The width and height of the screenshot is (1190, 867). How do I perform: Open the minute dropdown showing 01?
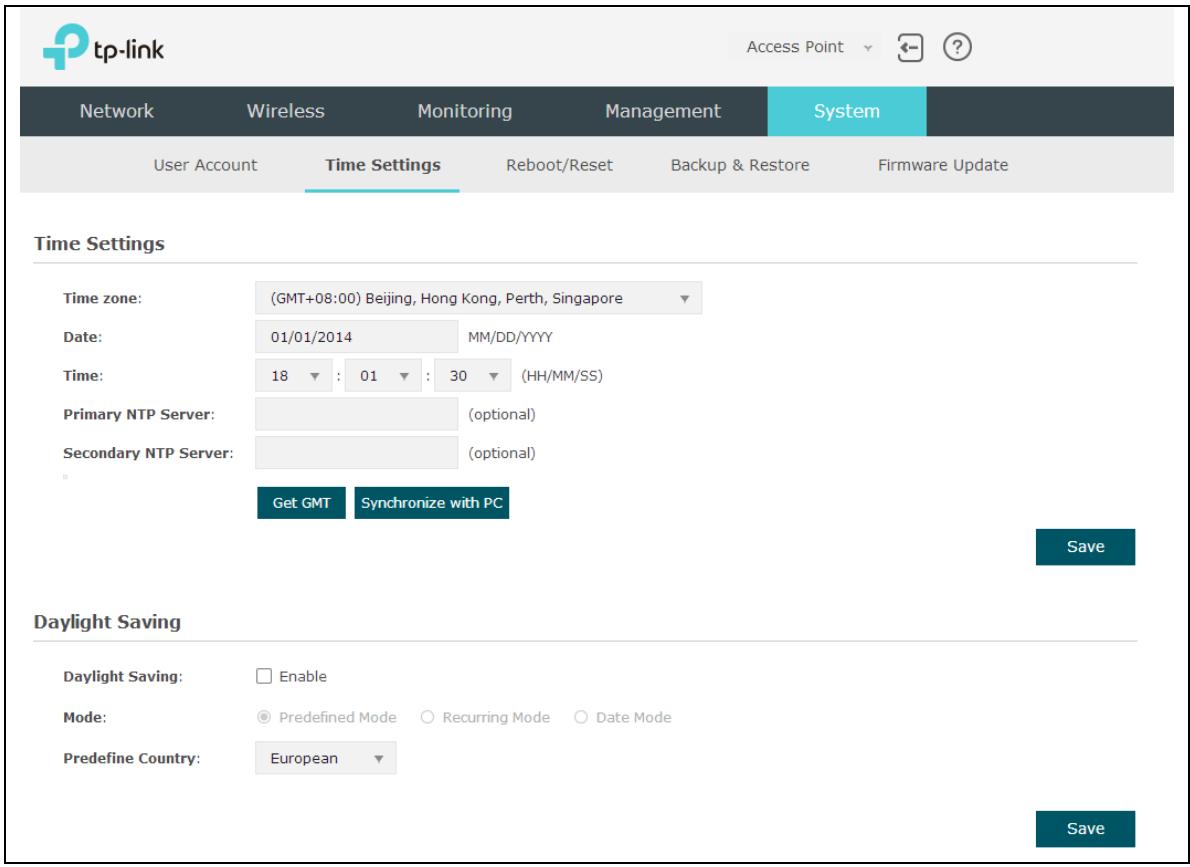coord(382,376)
